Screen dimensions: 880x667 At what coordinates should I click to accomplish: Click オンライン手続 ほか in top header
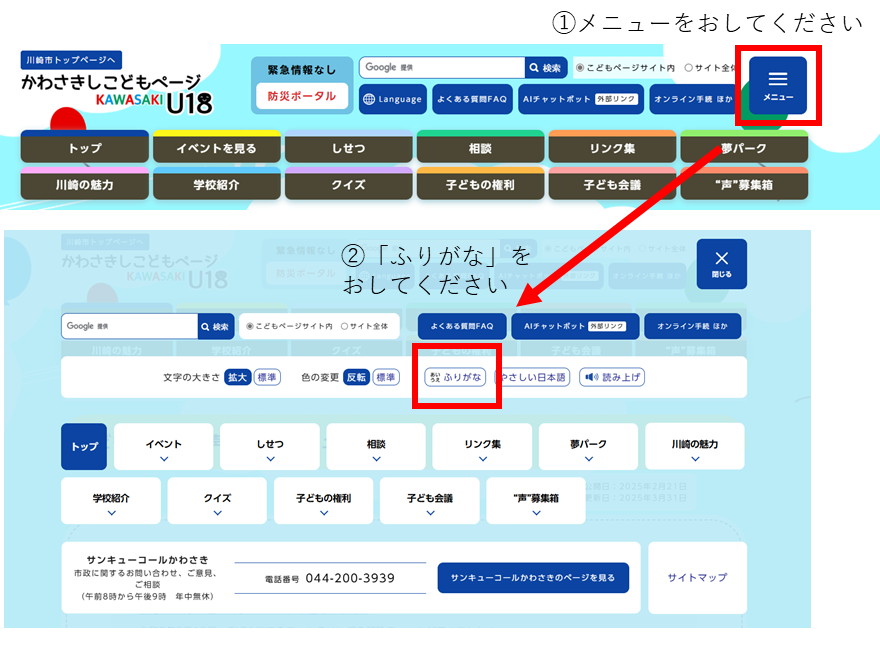pyautogui.click(x=694, y=99)
